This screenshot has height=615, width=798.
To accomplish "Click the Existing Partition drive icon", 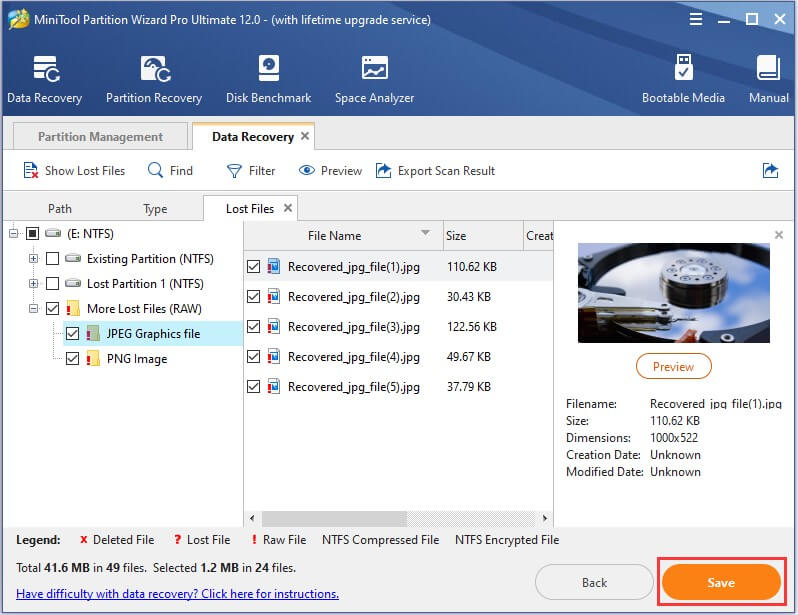I will [73, 258].
